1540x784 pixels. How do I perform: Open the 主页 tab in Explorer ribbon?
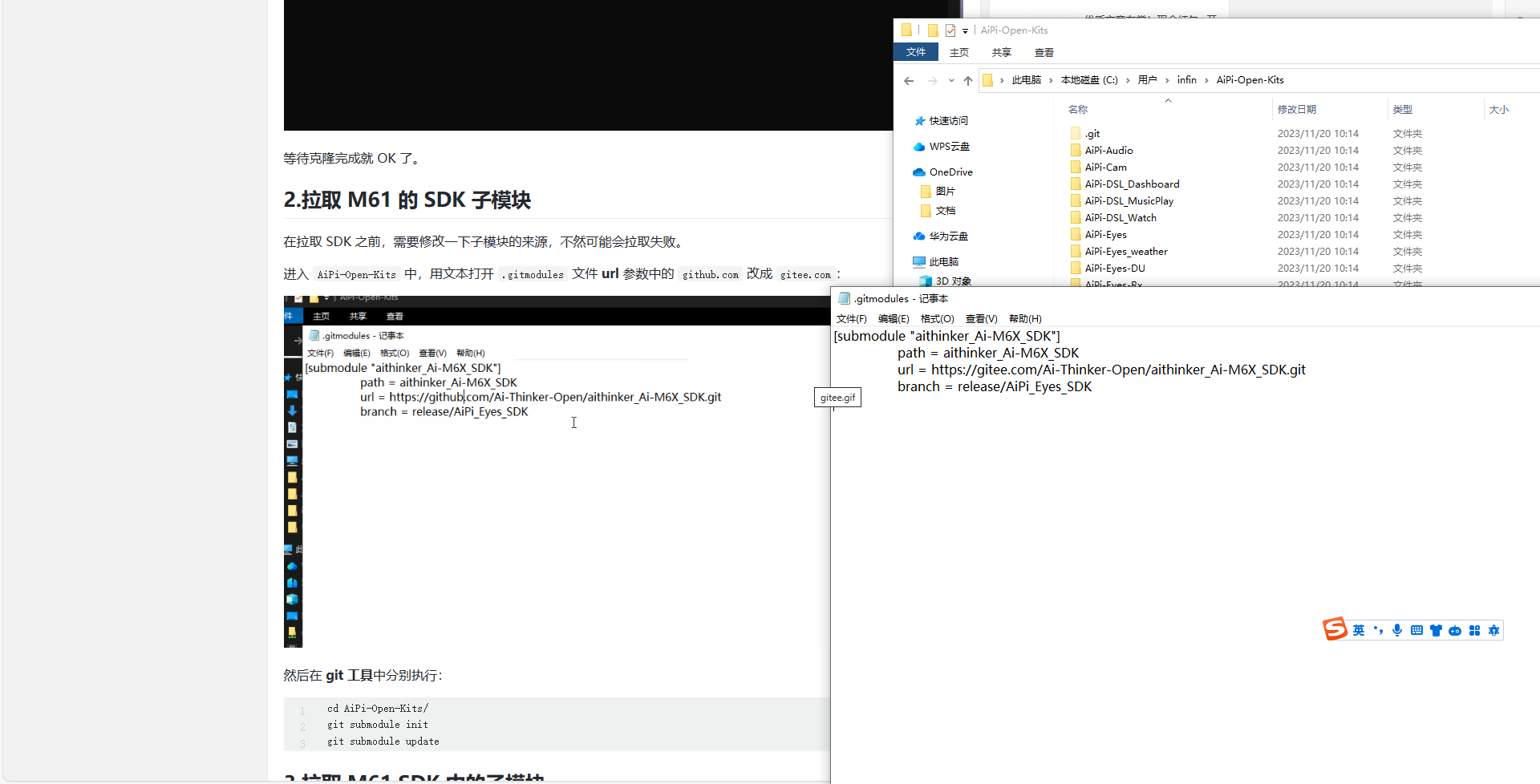point(959,53)
